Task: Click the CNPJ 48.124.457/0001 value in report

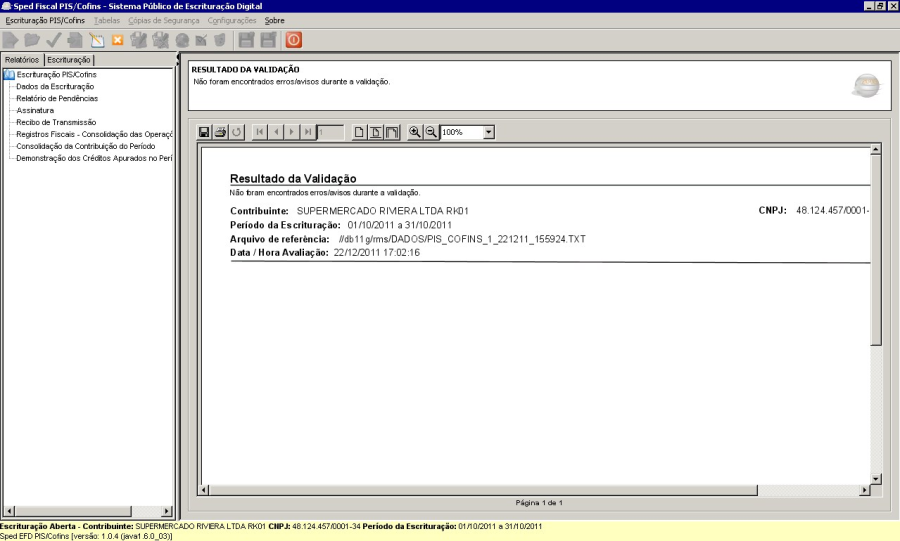Action: [832, 211]
